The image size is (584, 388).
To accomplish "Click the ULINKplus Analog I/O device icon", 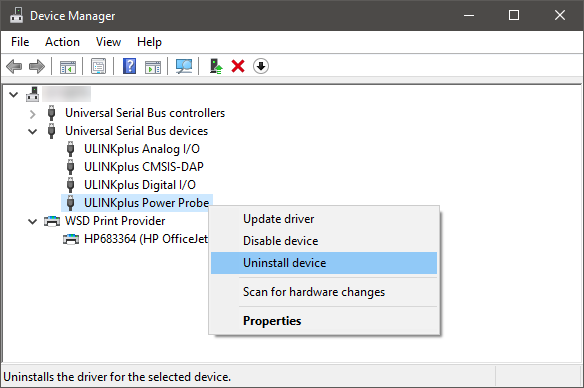I will coord(70,149).
